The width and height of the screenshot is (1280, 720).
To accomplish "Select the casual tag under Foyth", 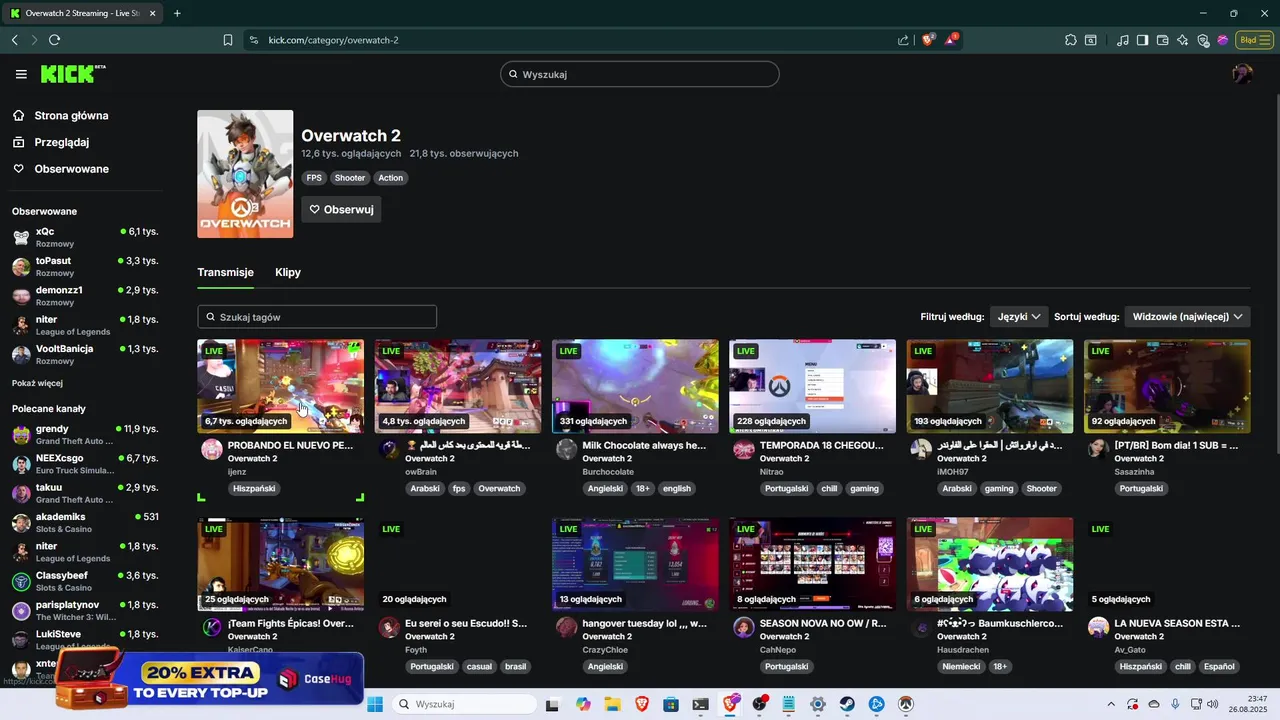I will [479, 667].
